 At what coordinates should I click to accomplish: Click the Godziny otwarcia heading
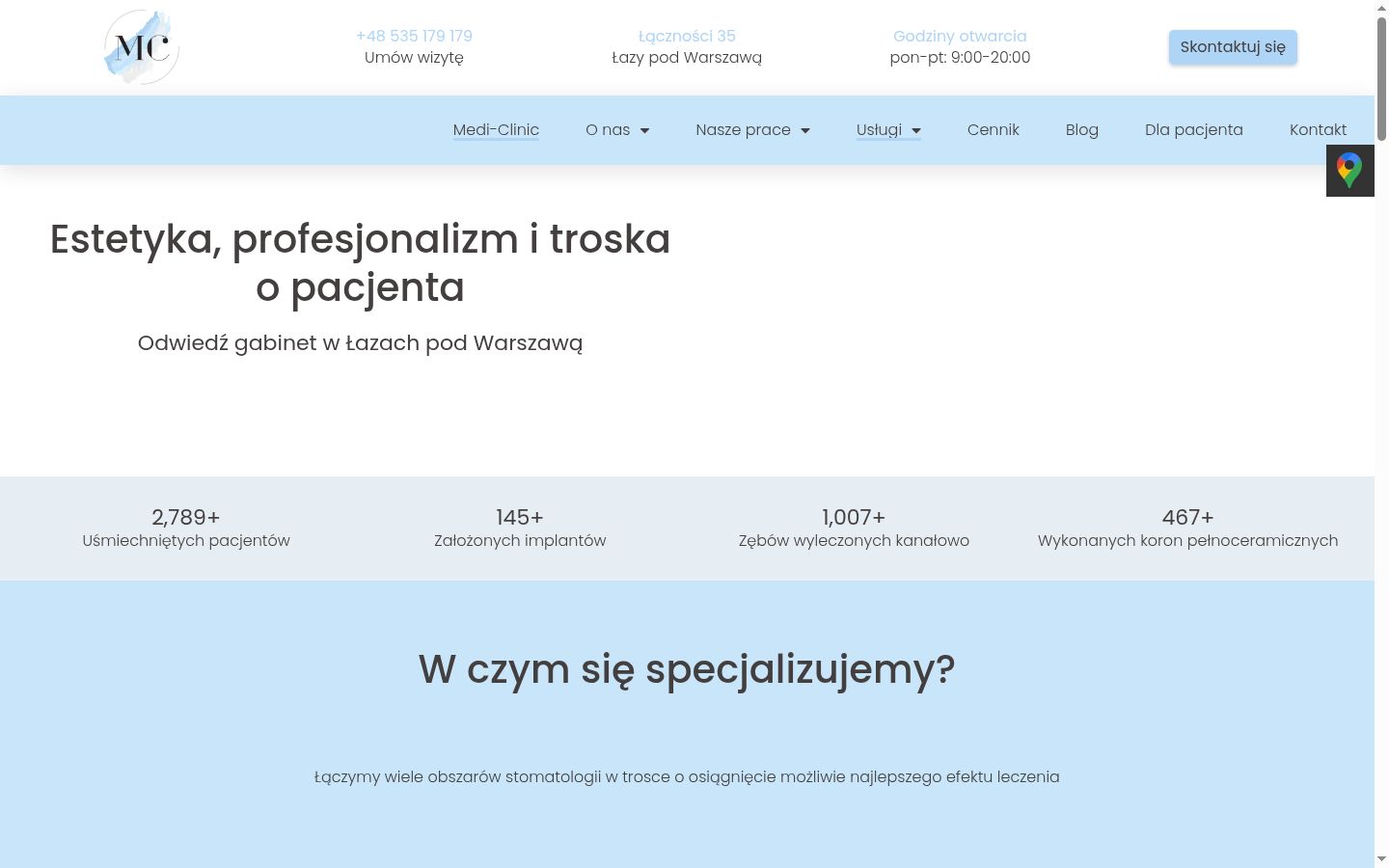click(960, 36)
